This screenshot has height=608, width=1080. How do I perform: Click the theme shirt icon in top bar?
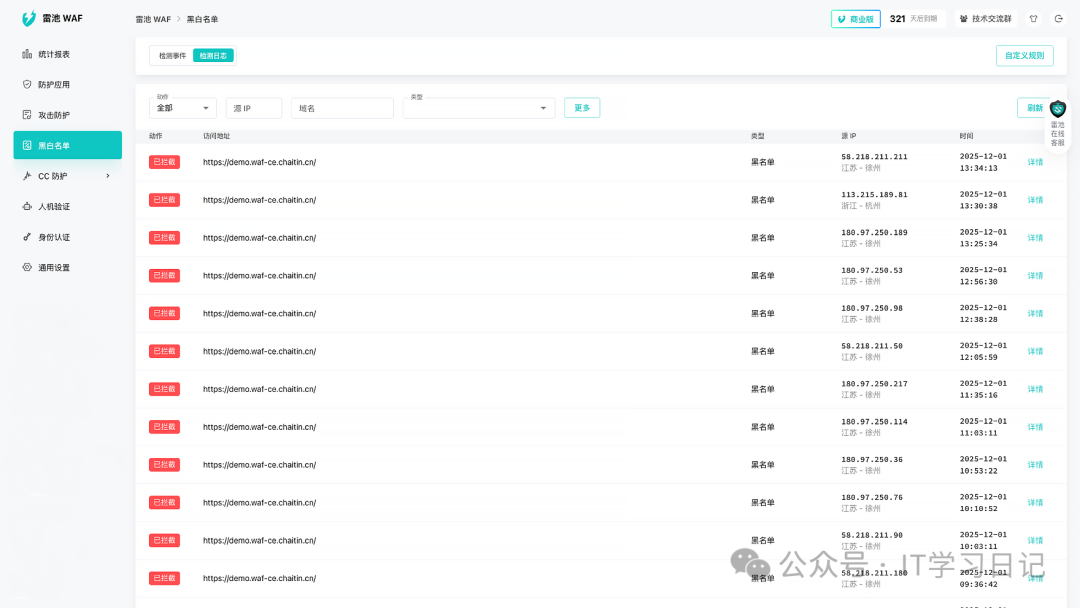1033,19
